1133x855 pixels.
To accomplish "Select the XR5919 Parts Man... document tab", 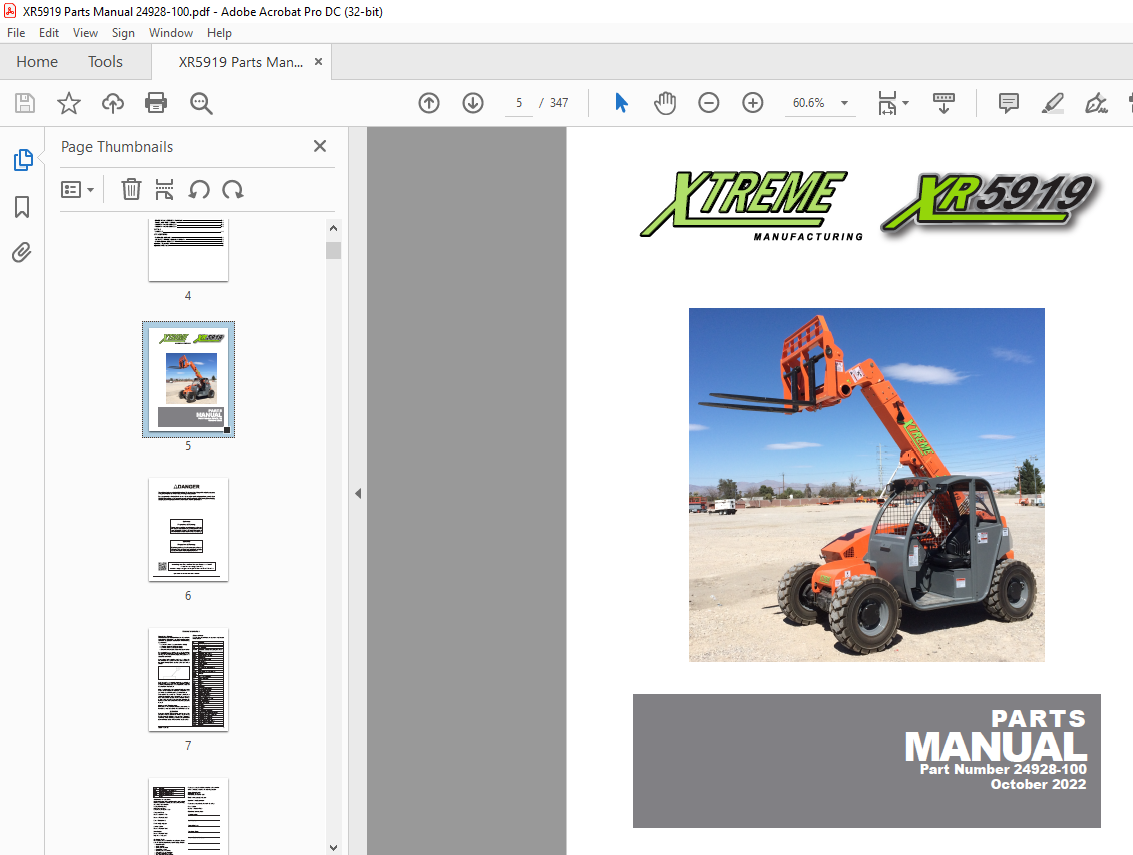I will pos(241,62).
